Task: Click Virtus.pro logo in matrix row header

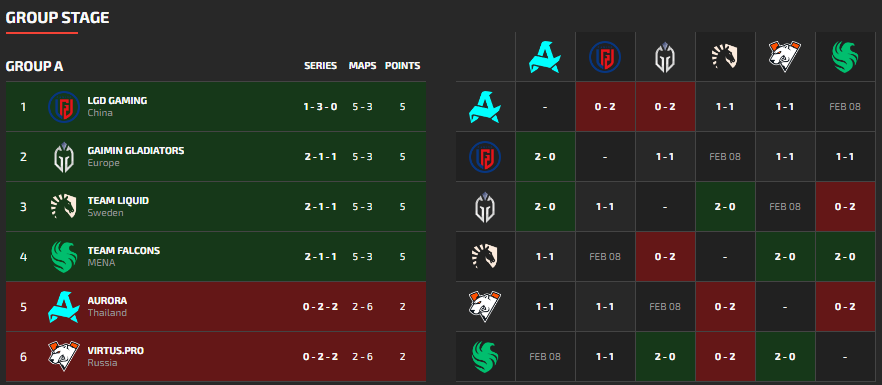Action: coord(485,306)
